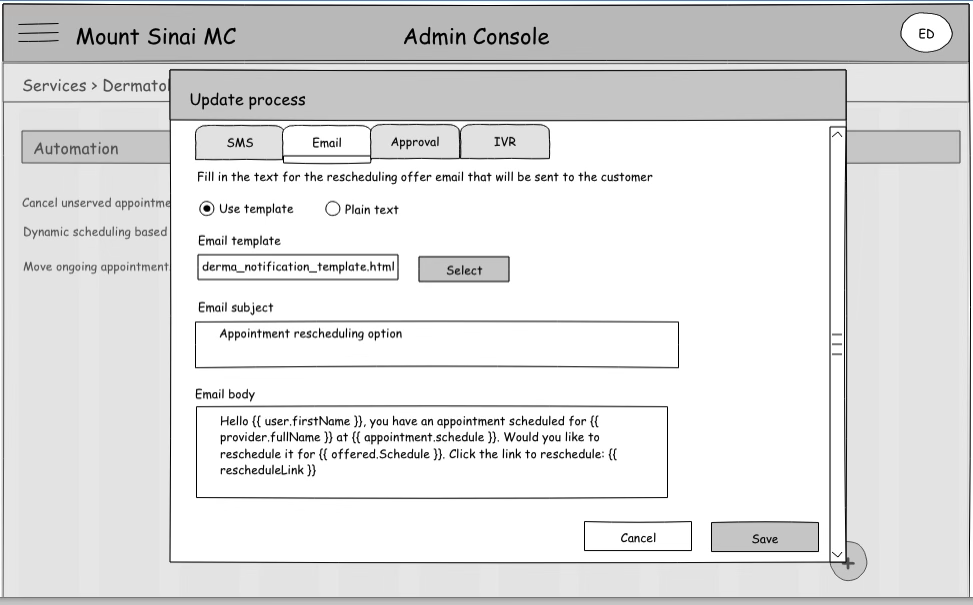973x605 pixels.
Task: Select the Plain text radio button
Action: pyautogui.click(x=333, y=209)
